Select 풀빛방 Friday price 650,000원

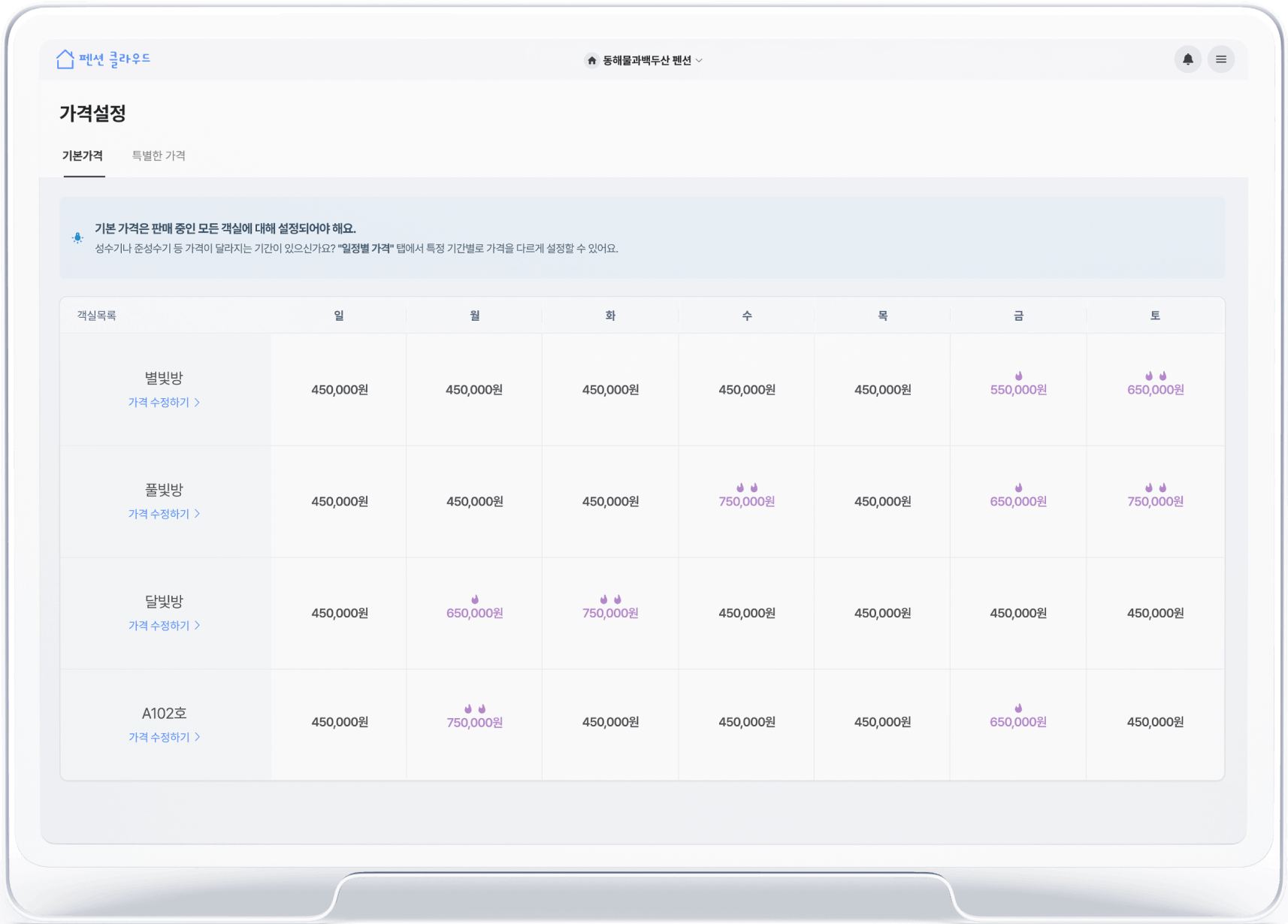tap(1018, 502)
